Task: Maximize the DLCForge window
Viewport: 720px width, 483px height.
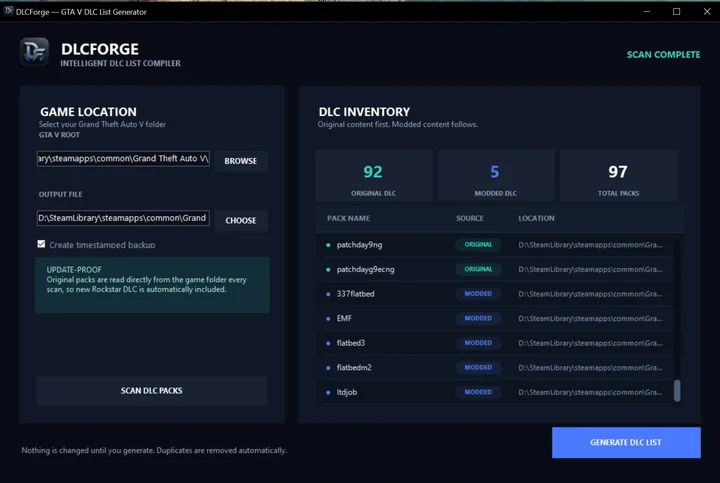Action: point(676,11)
